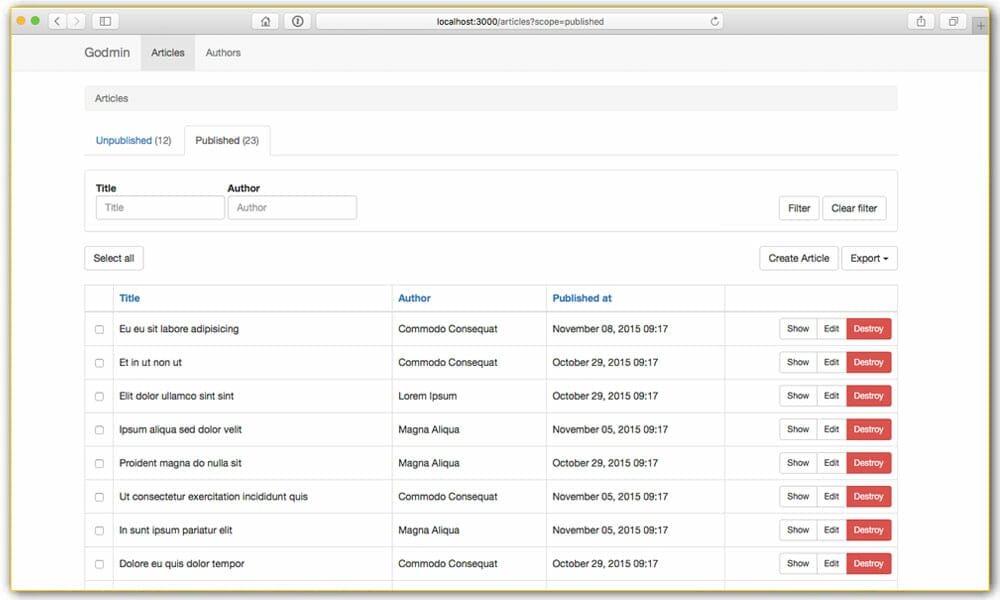
Task: Check the row for 'Eu eu sit labore adipisicing'
Action: click(99, 328)
